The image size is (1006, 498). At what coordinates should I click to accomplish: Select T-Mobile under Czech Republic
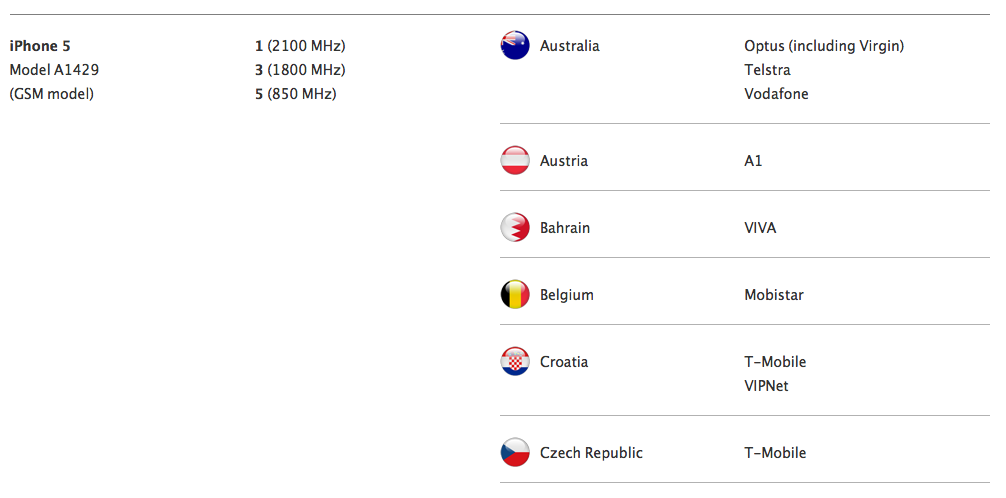click(x=775, y=453)
